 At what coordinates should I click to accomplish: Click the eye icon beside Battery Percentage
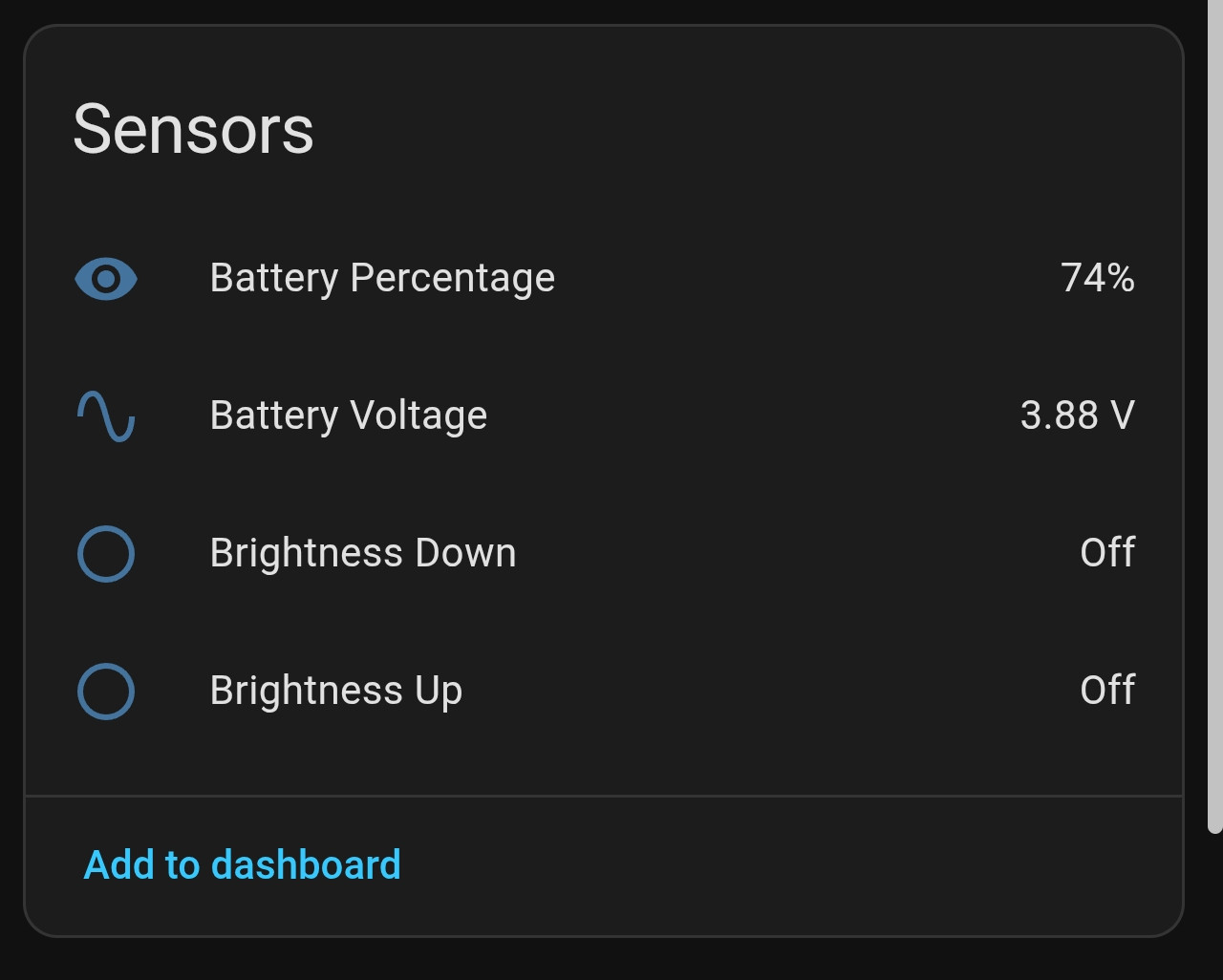(x=106, y=279)
